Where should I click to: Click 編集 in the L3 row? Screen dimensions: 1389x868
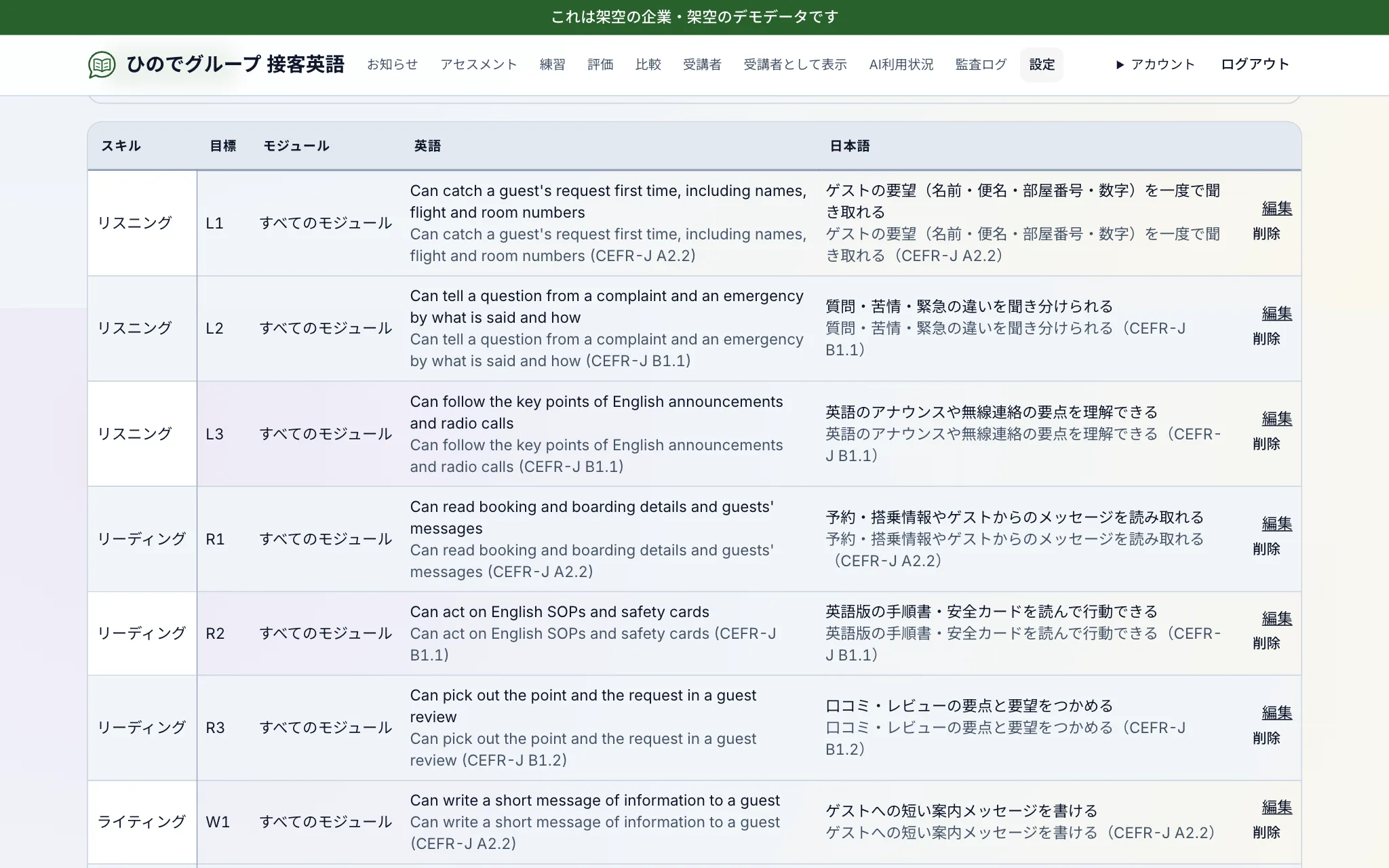coord(1276,418)
